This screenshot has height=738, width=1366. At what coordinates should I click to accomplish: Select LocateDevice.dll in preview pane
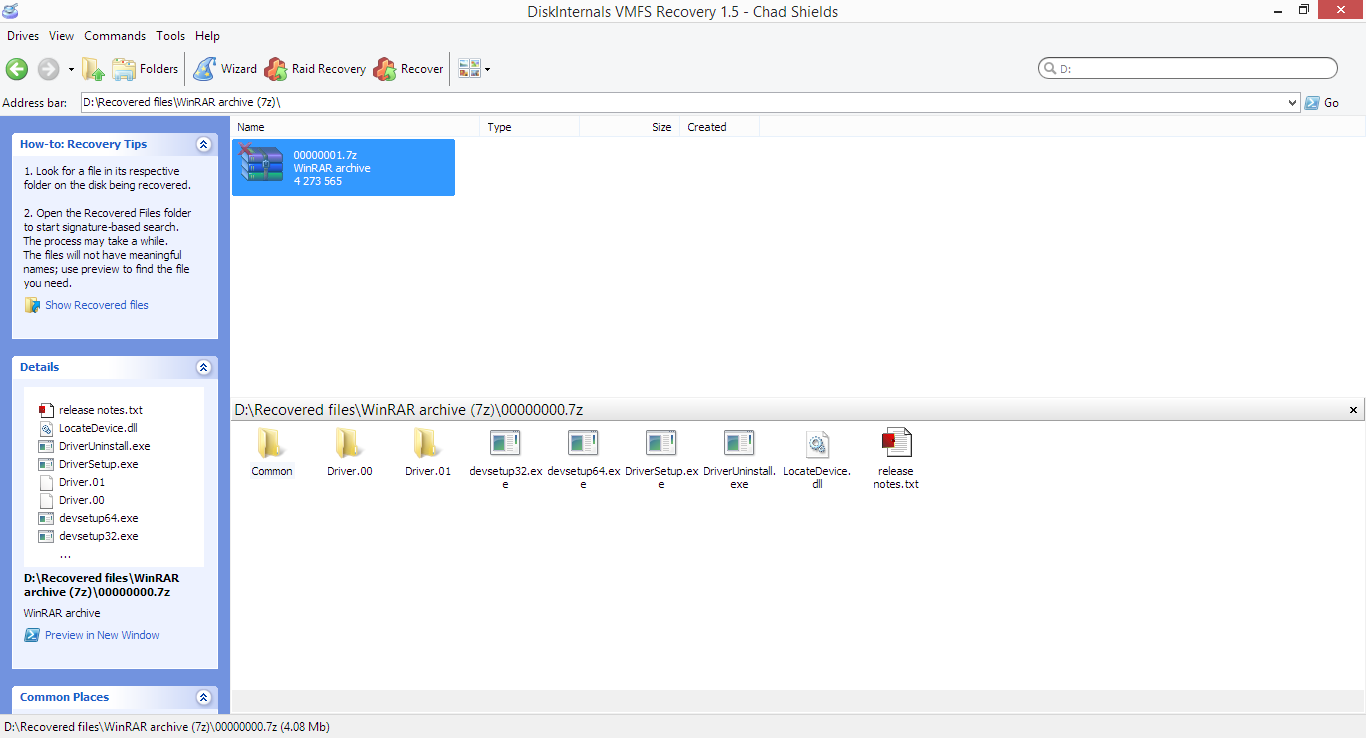tap(817, 459)
